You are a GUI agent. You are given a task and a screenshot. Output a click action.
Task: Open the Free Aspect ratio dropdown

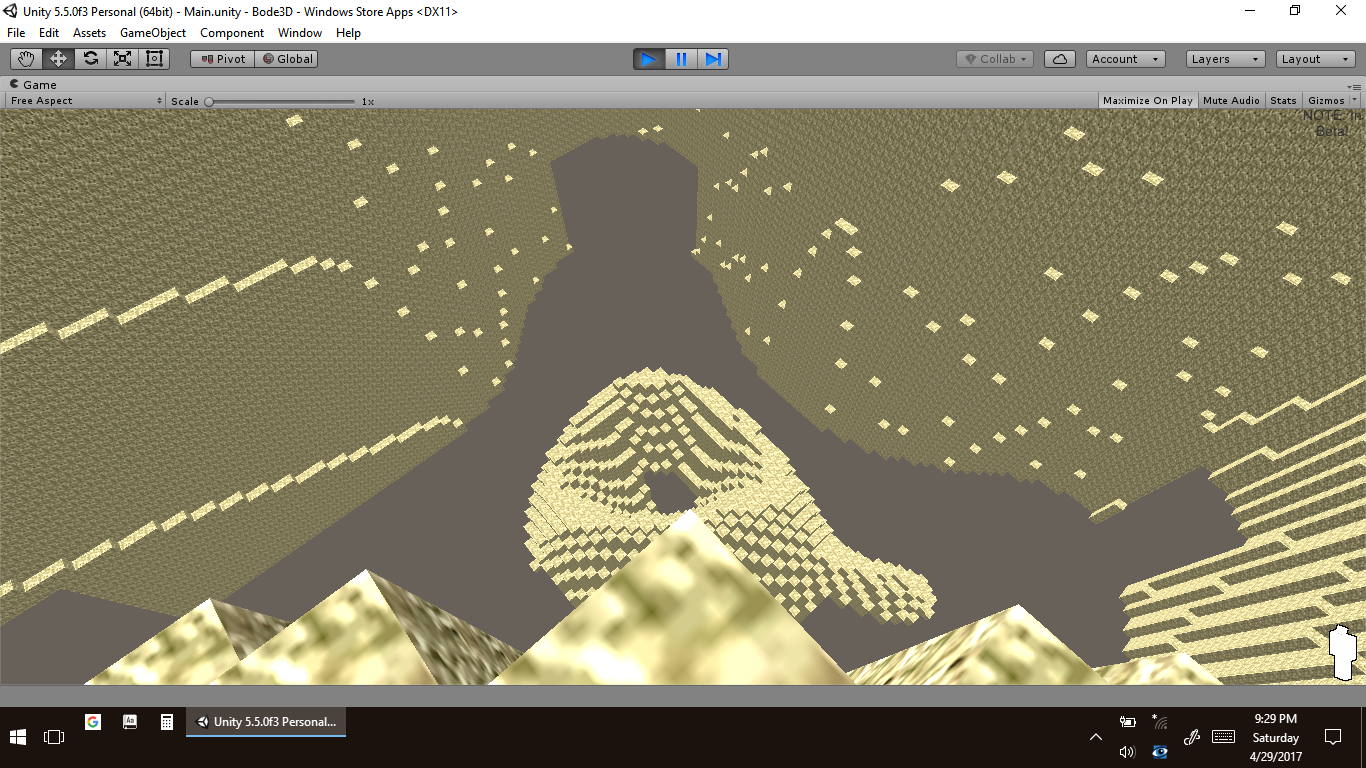coord(86,101)
